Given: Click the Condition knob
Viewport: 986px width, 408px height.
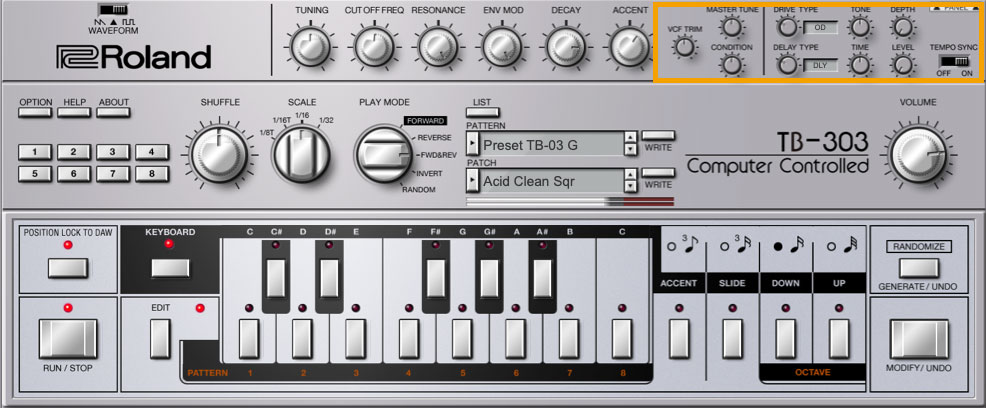Looking at the screenshot, I should tap(731, 64).
